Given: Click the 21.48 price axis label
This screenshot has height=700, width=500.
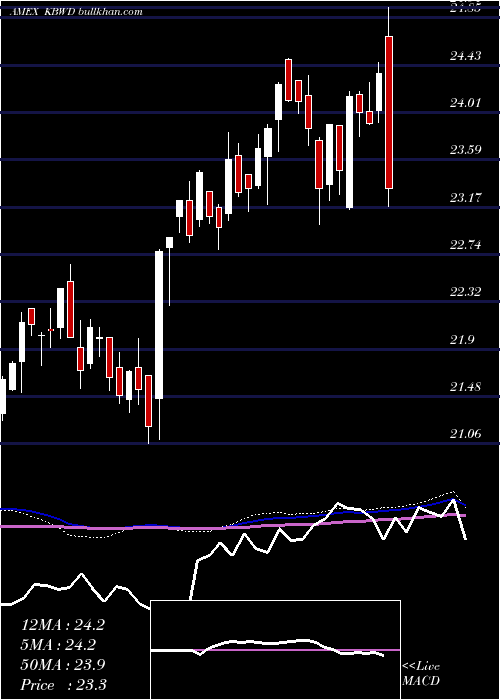Looking at the screenshot, I should [466, 387].
